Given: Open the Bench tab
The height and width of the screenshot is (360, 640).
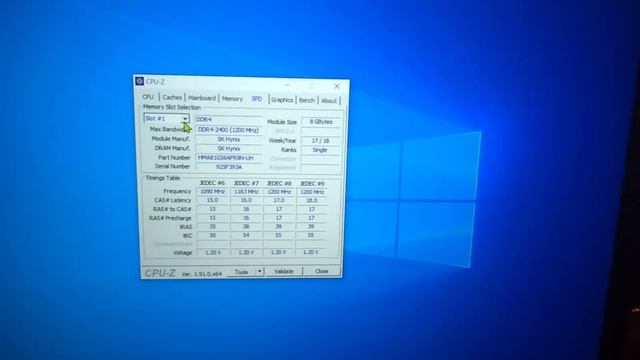Looking at the screenshot, I should 307,100.
